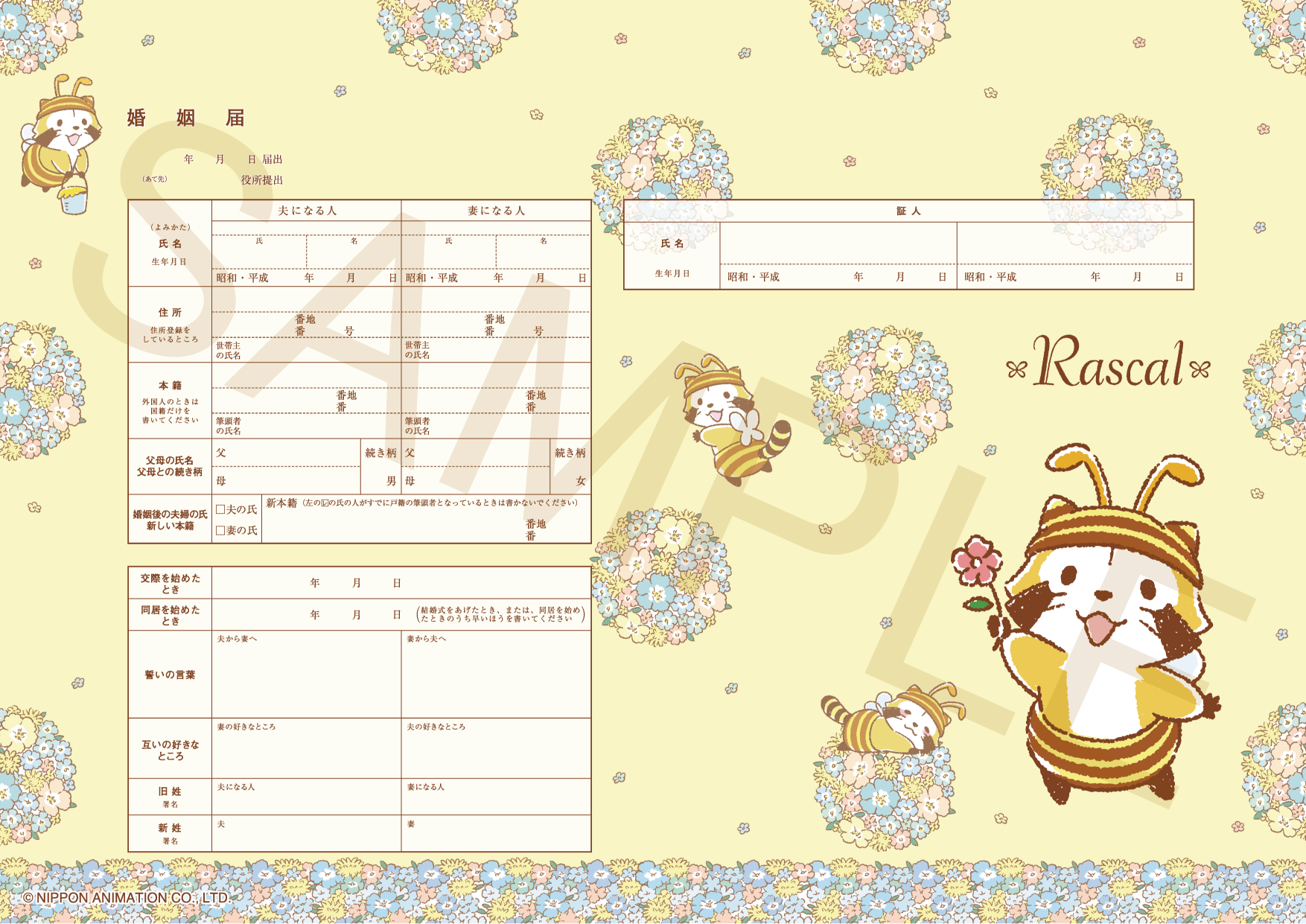Viewport: 1306px width, 924px height.
Task: Click the 交際を始めたとき date field
Action: pyautogui.click(x=401, y=583)
